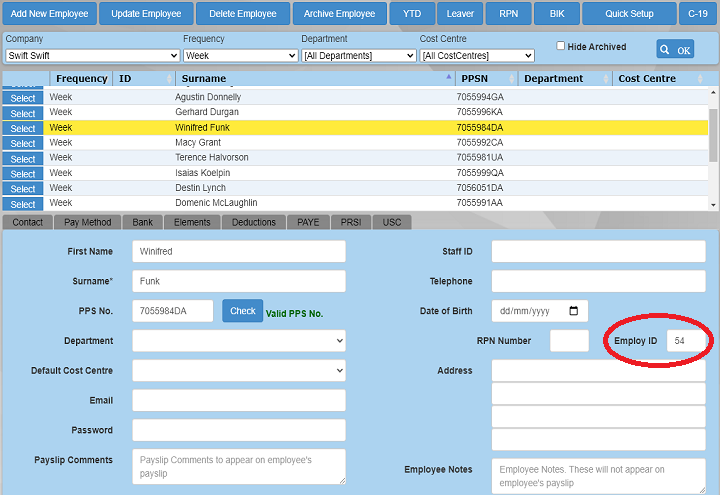The height and width of the screenshot is (495, 720).
Task: Check the PPS number validity
Action: pos(242,311)
